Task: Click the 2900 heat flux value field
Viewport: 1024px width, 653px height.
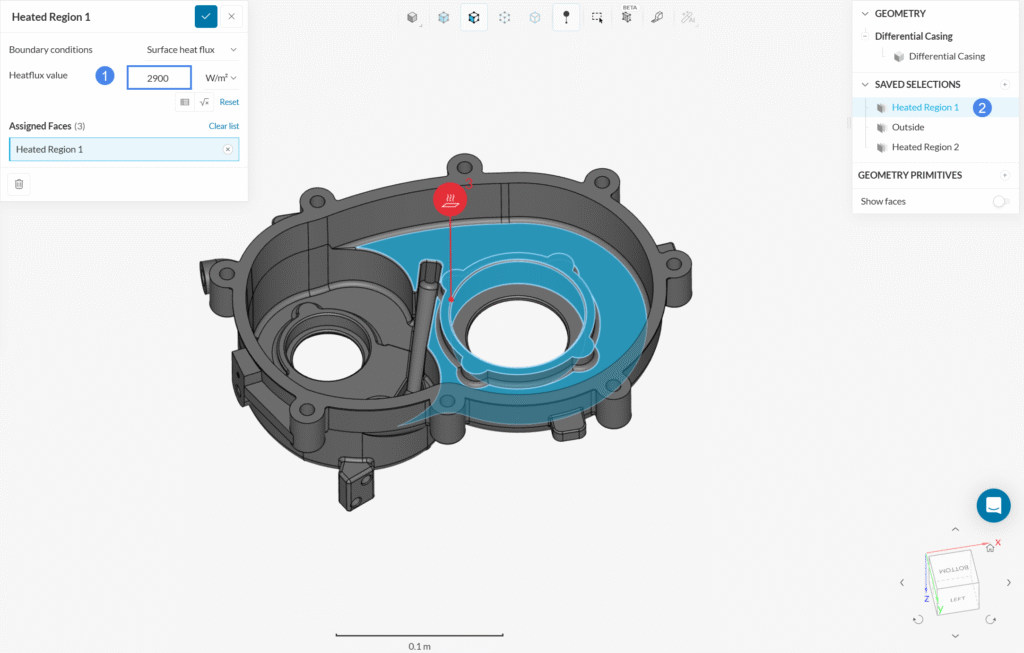Action: click(x=158, y=77)
